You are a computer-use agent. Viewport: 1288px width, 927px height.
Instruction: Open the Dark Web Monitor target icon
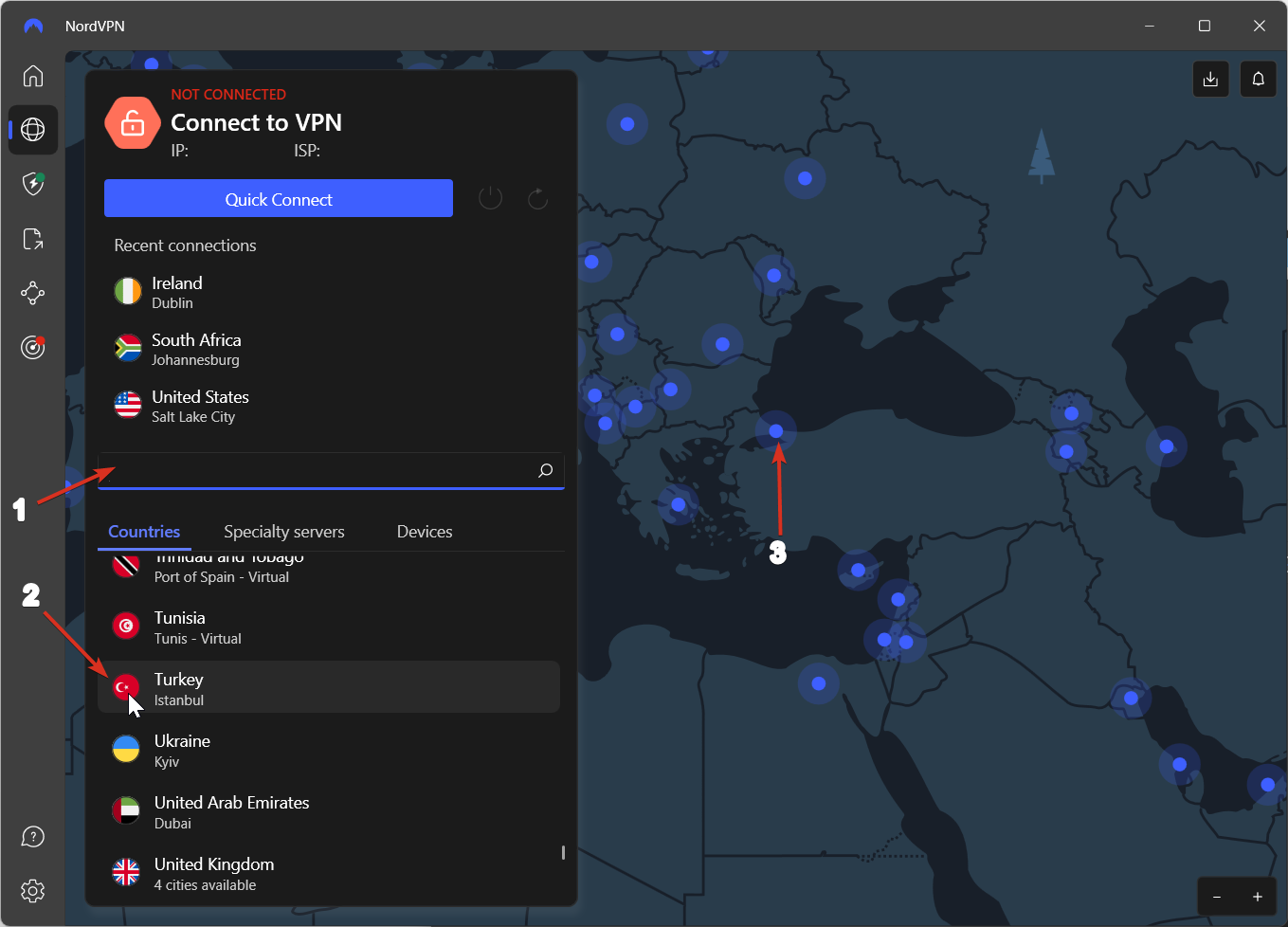tap(33, 348)
